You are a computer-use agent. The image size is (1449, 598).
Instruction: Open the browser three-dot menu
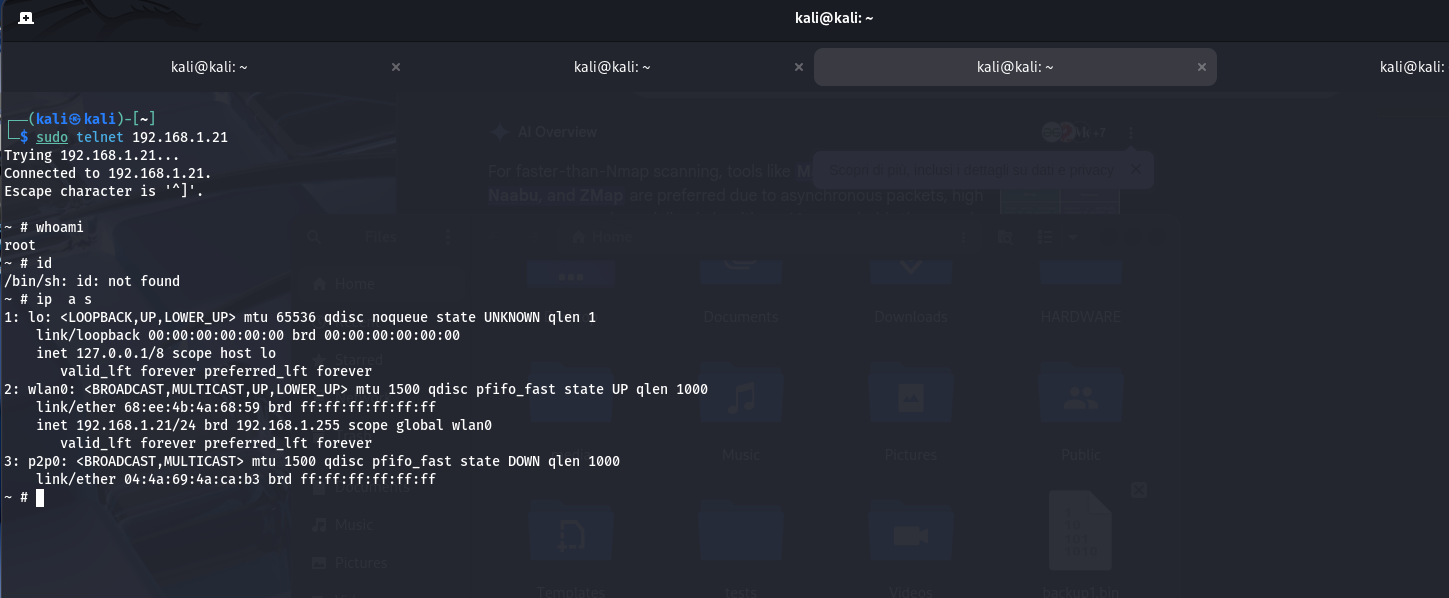tap(1130, 133)
